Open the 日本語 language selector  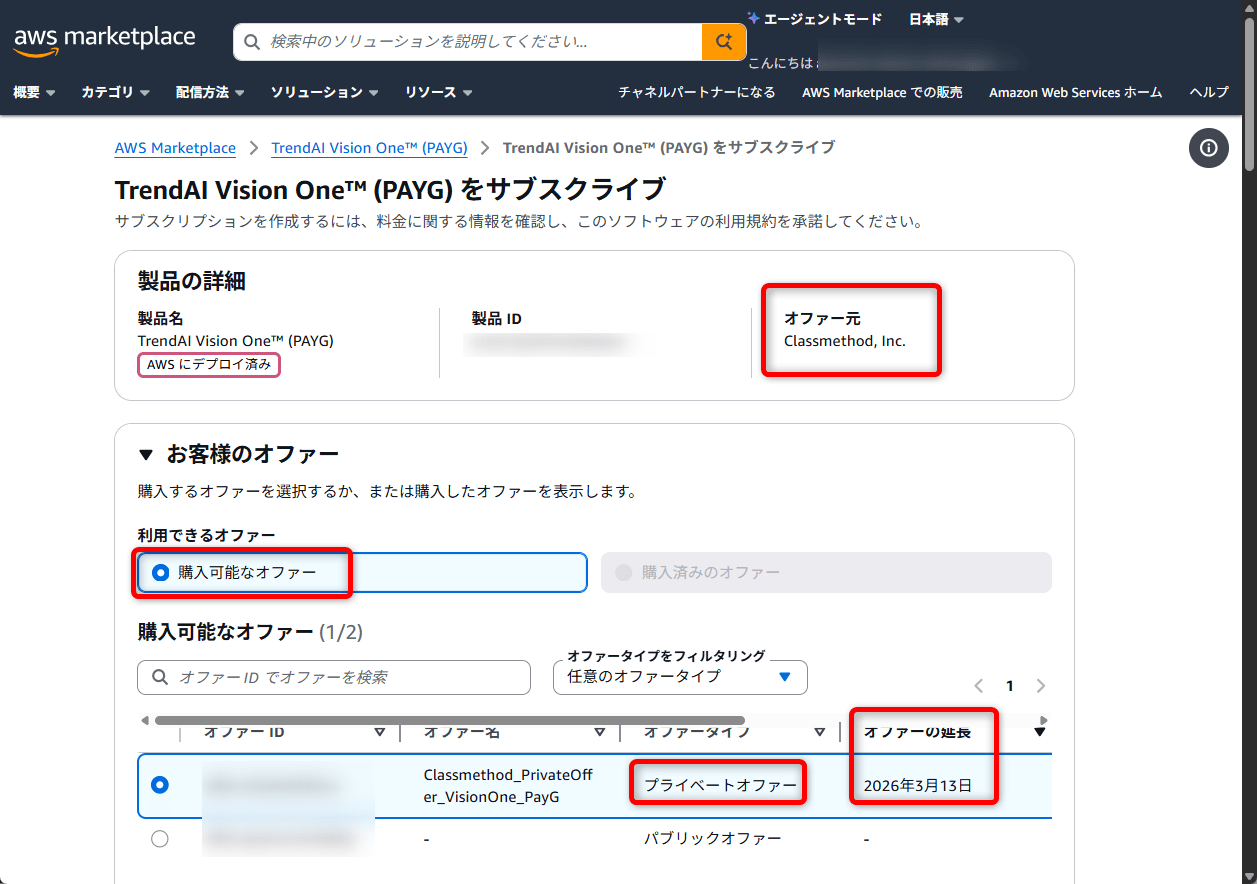click(936, 19)
